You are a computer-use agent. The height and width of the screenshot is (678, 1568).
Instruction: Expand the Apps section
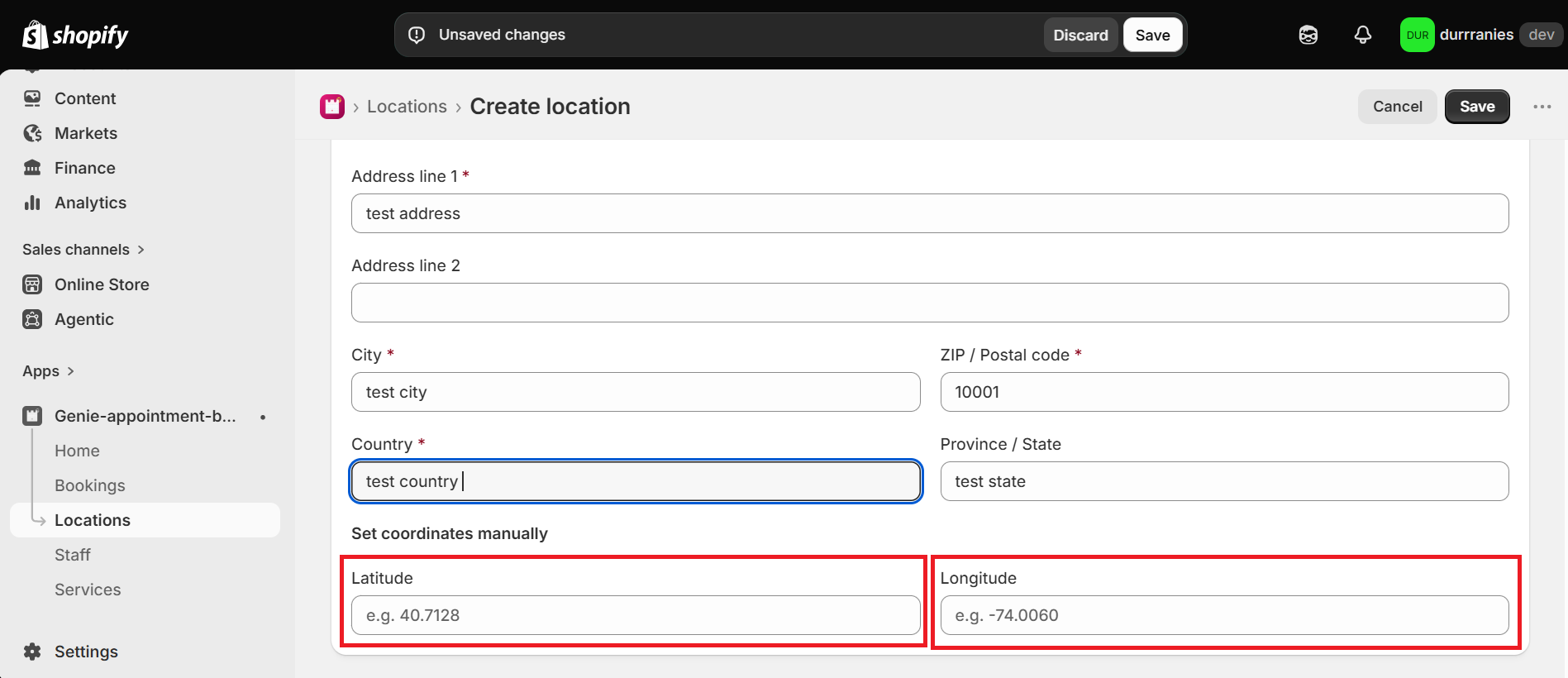[x=49, y=371]
